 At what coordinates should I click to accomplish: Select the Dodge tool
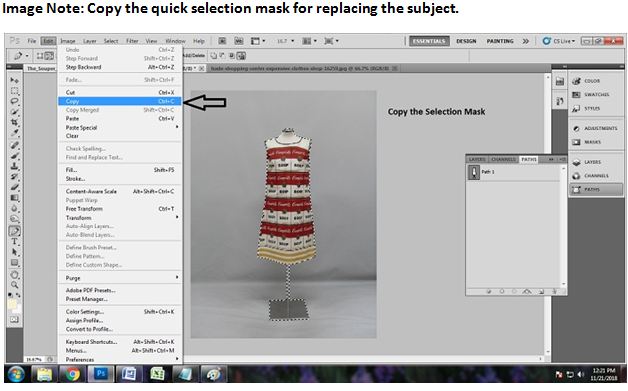pos(14,218)
